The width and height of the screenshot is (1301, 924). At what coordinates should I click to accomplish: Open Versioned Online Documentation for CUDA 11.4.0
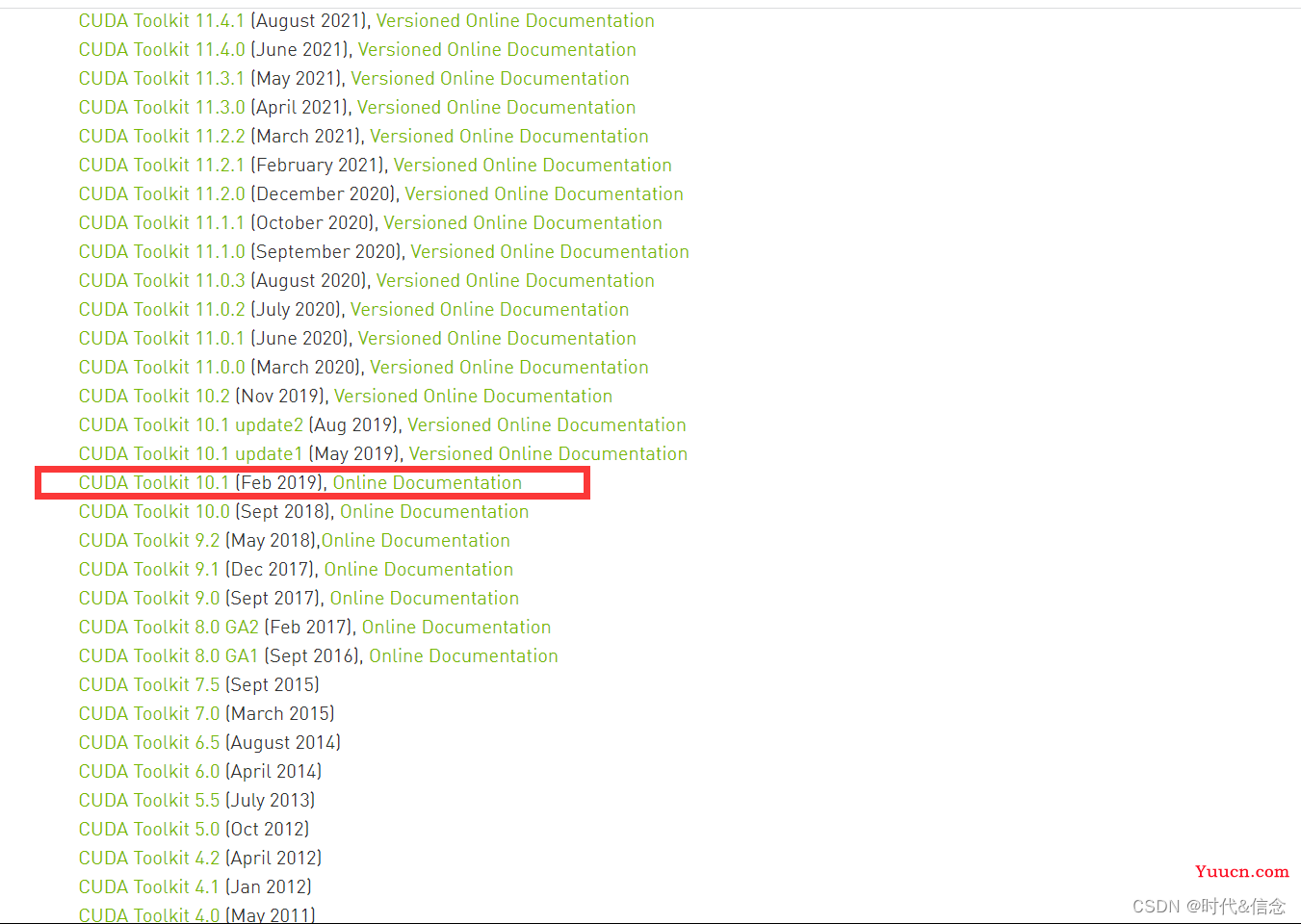497,49
